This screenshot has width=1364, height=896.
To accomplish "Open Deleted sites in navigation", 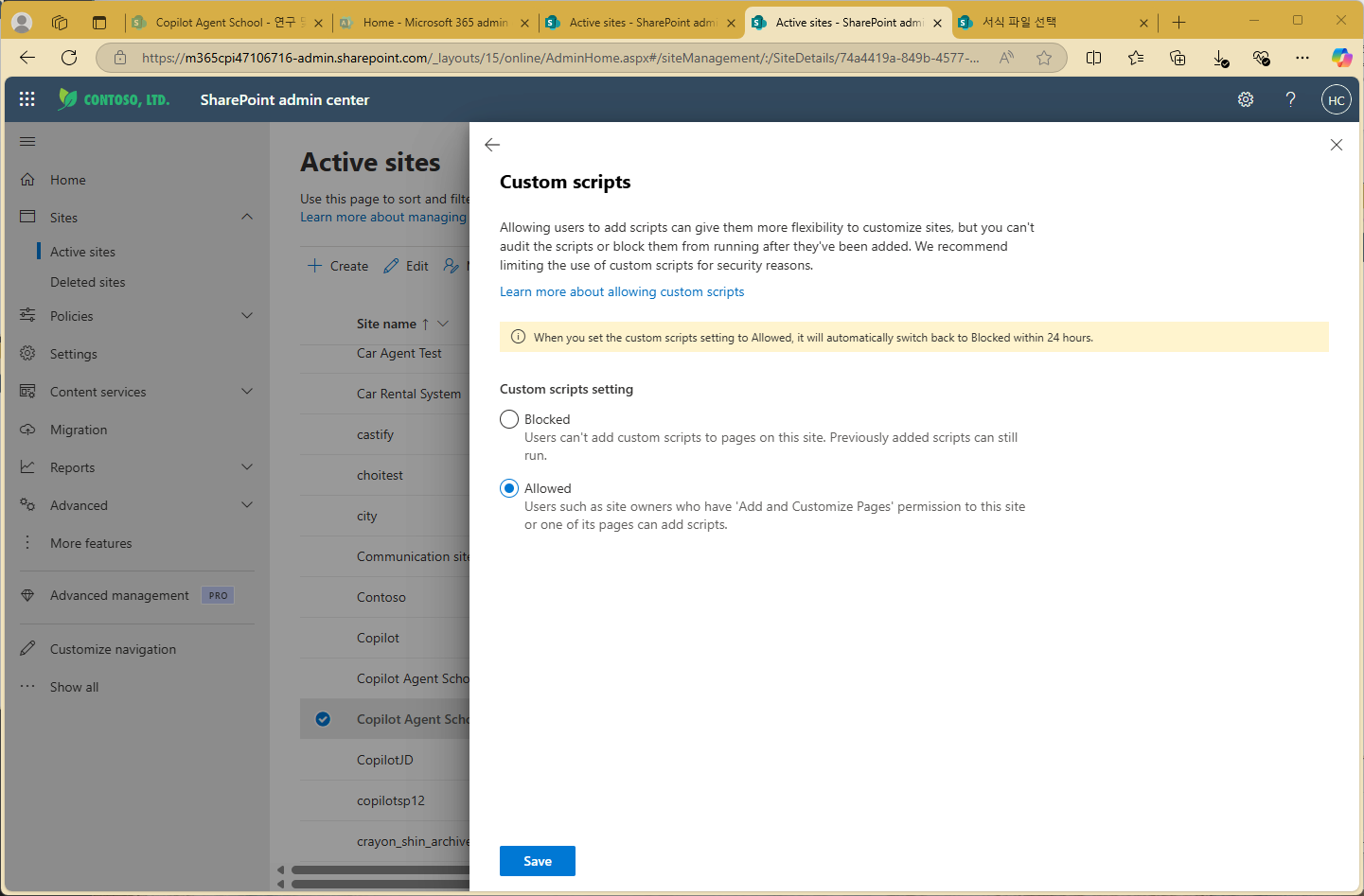I will 87,282.
